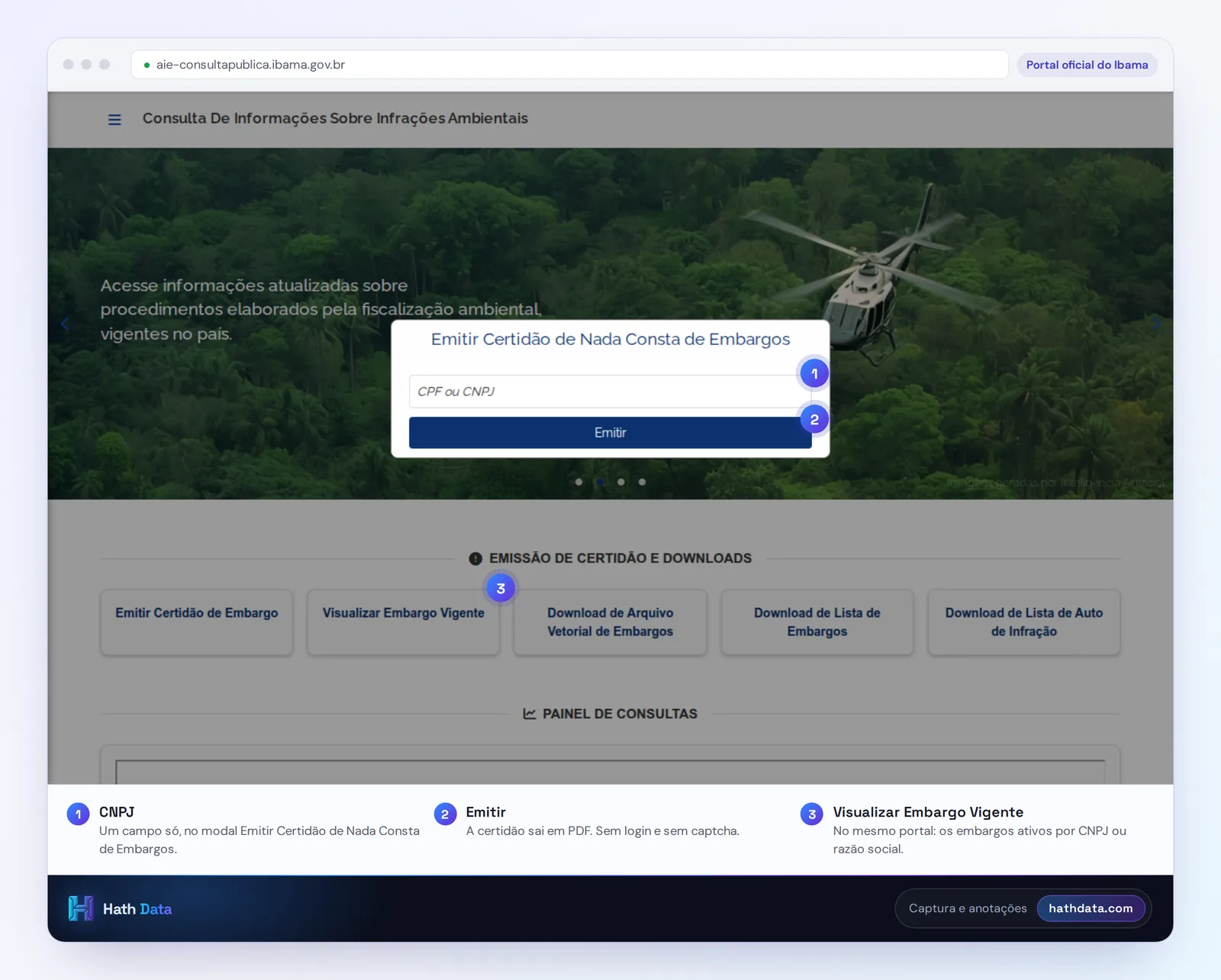
Task: Go to previous carousel slide arrow
Action: click(65, 324)
